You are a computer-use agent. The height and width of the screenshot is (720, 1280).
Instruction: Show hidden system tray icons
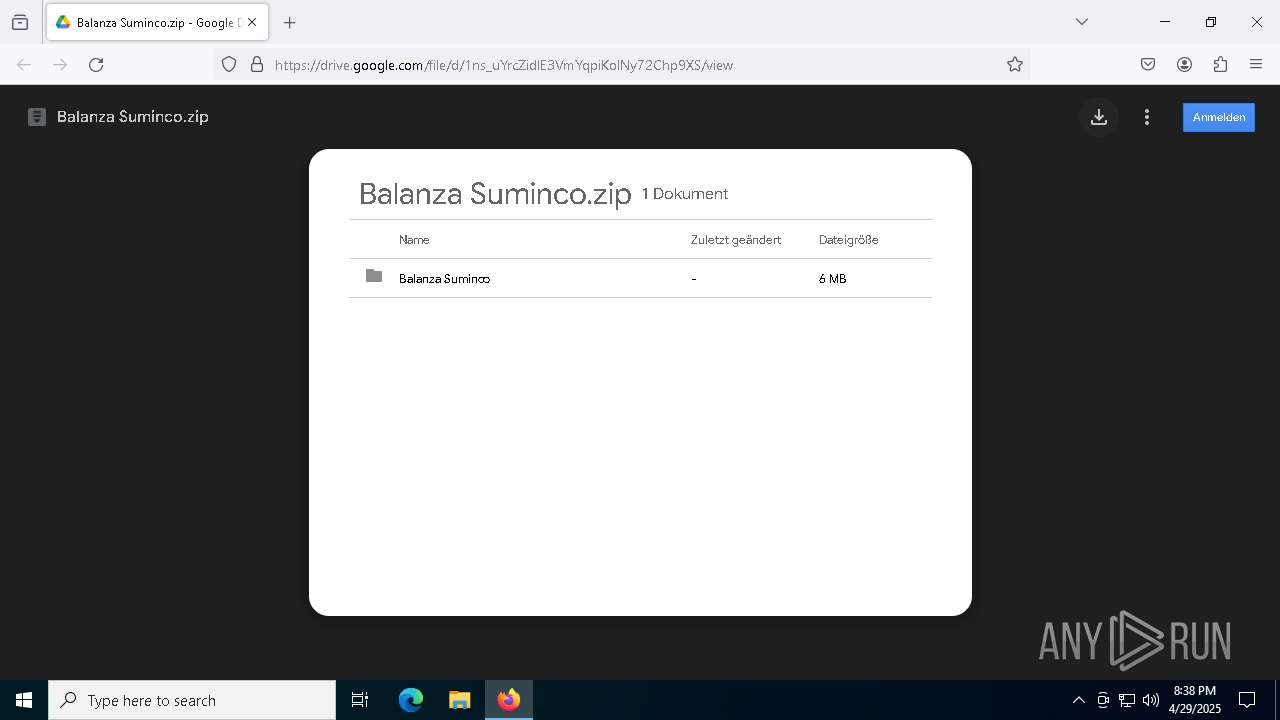[x=1078, y=700]
